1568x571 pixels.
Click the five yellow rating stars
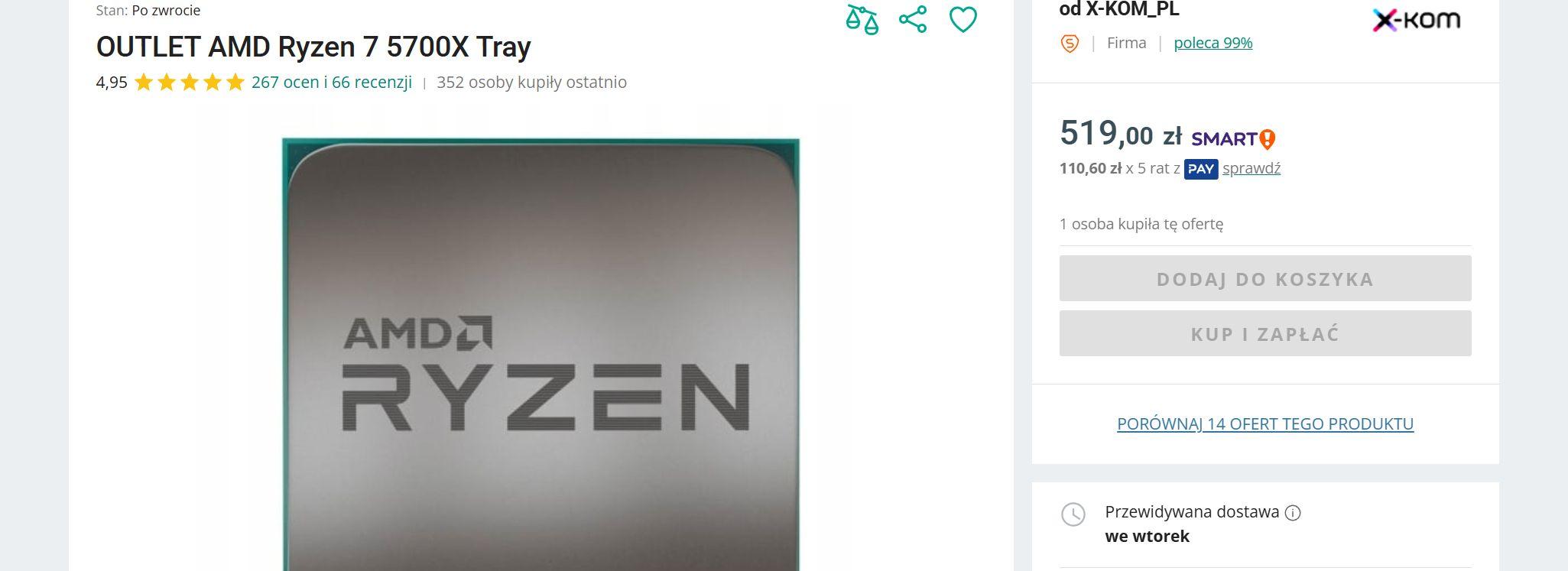189,82
